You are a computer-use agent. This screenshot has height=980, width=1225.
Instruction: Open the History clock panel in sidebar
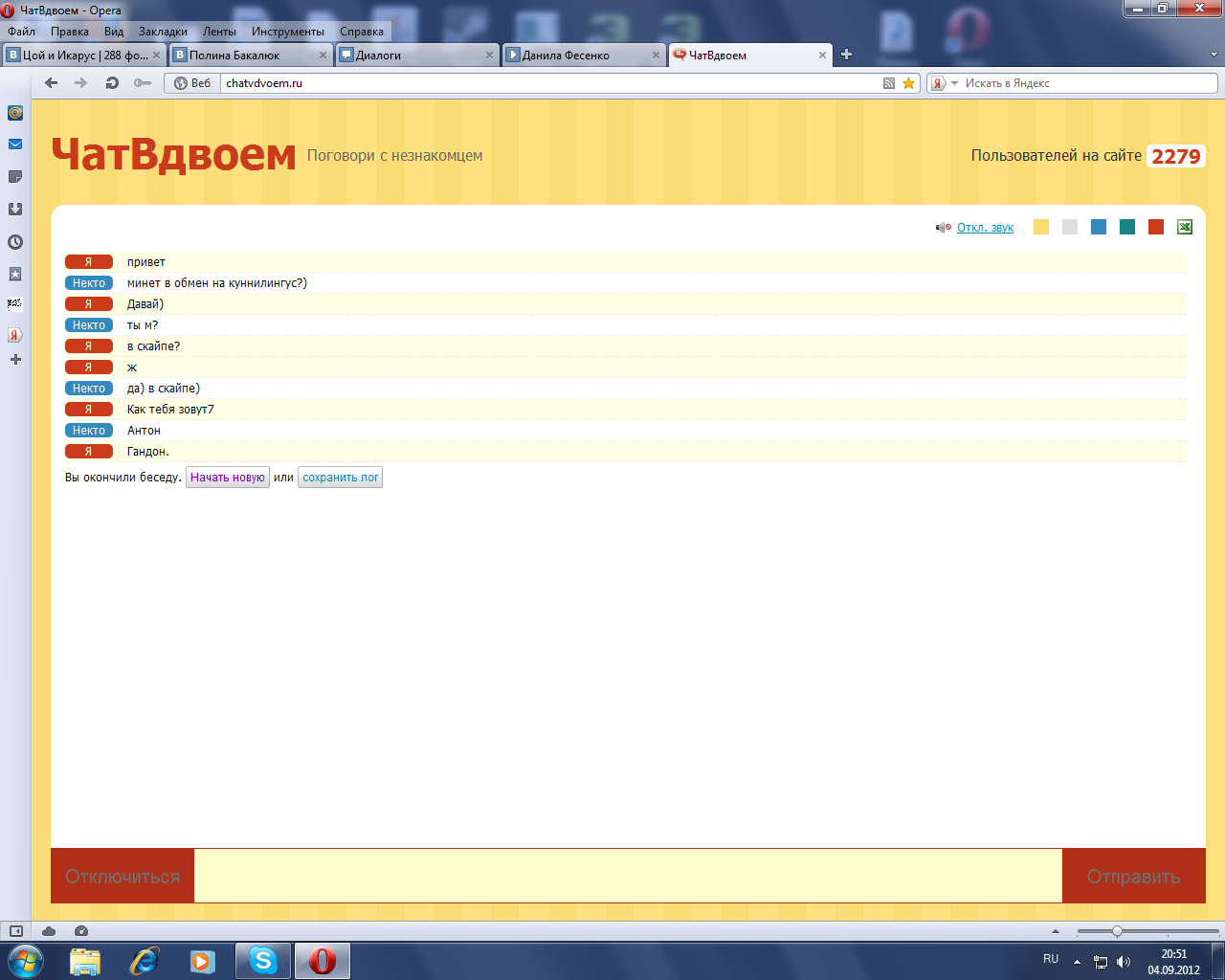(15, 242)
